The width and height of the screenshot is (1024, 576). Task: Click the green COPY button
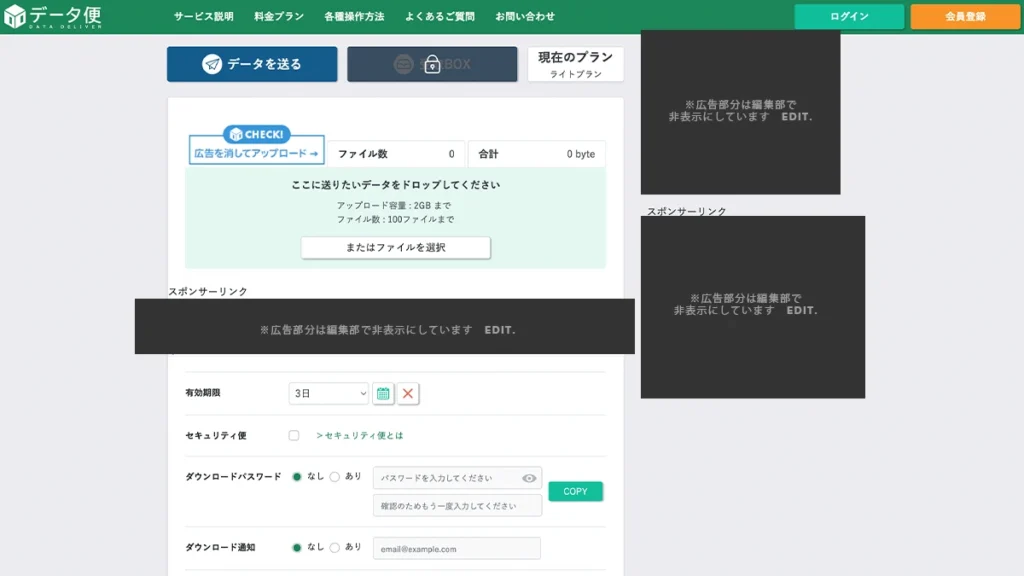(x=575, y=491)
